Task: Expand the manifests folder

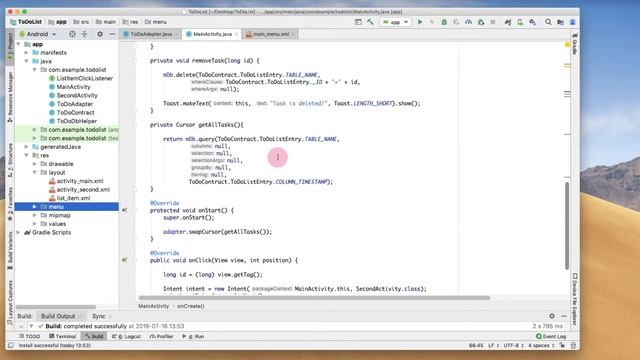Action: tap(27, 53)
